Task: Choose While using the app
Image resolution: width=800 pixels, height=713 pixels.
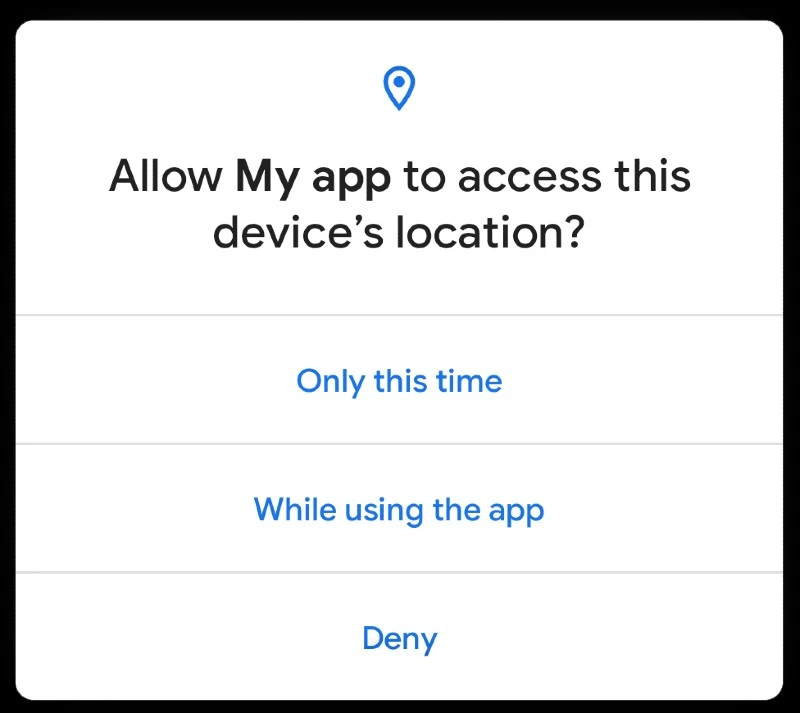Action: [399, 509]
